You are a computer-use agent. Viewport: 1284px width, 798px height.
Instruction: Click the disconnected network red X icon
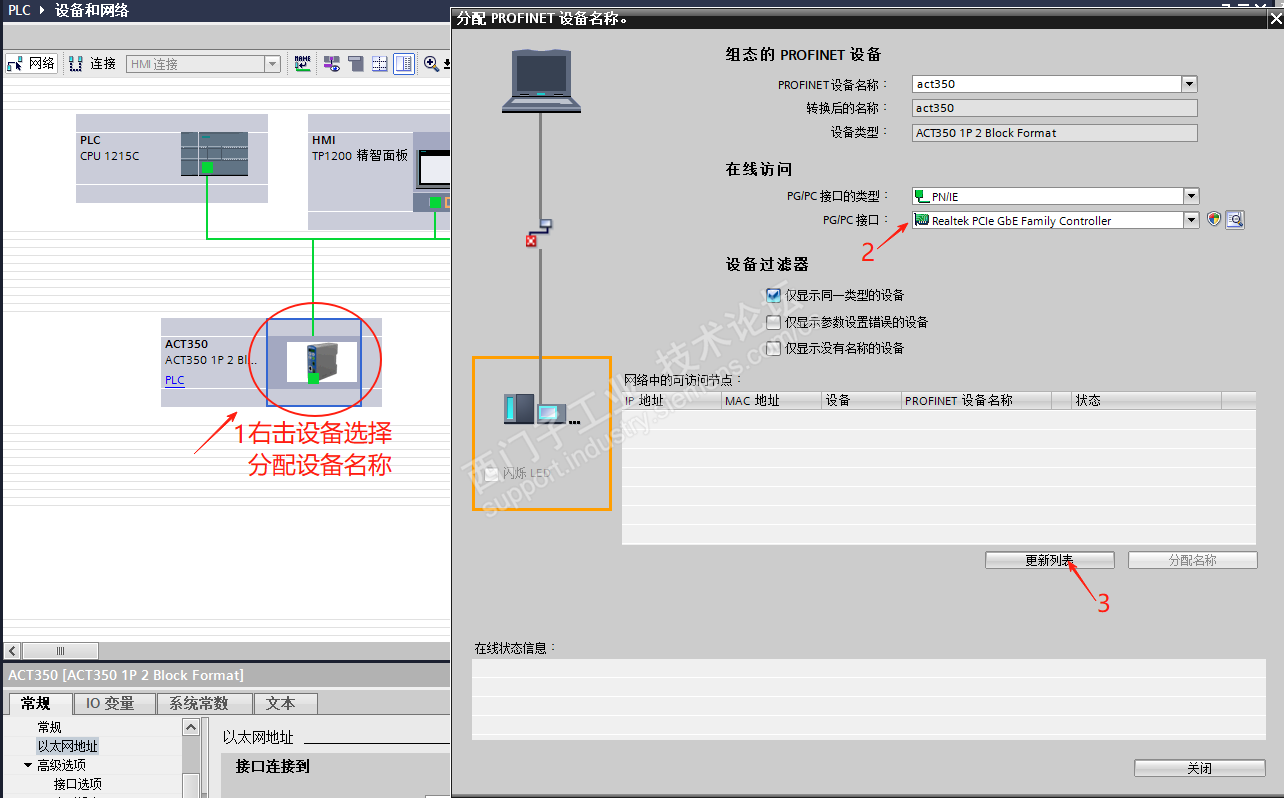(531, 241)
